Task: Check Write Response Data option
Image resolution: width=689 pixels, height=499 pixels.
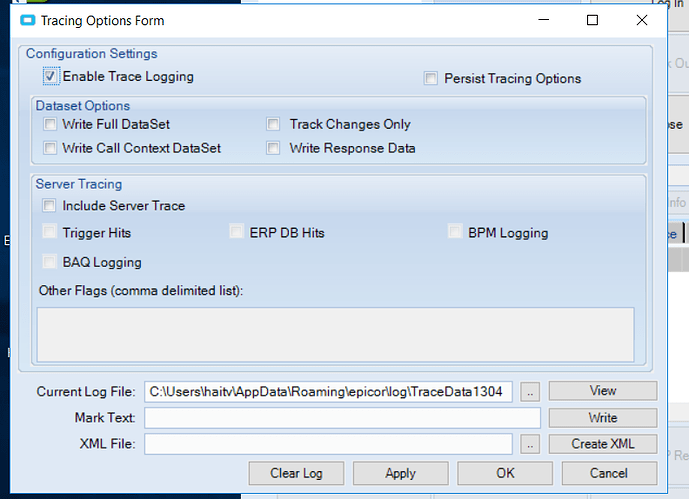Action: (x=273, y=148)
